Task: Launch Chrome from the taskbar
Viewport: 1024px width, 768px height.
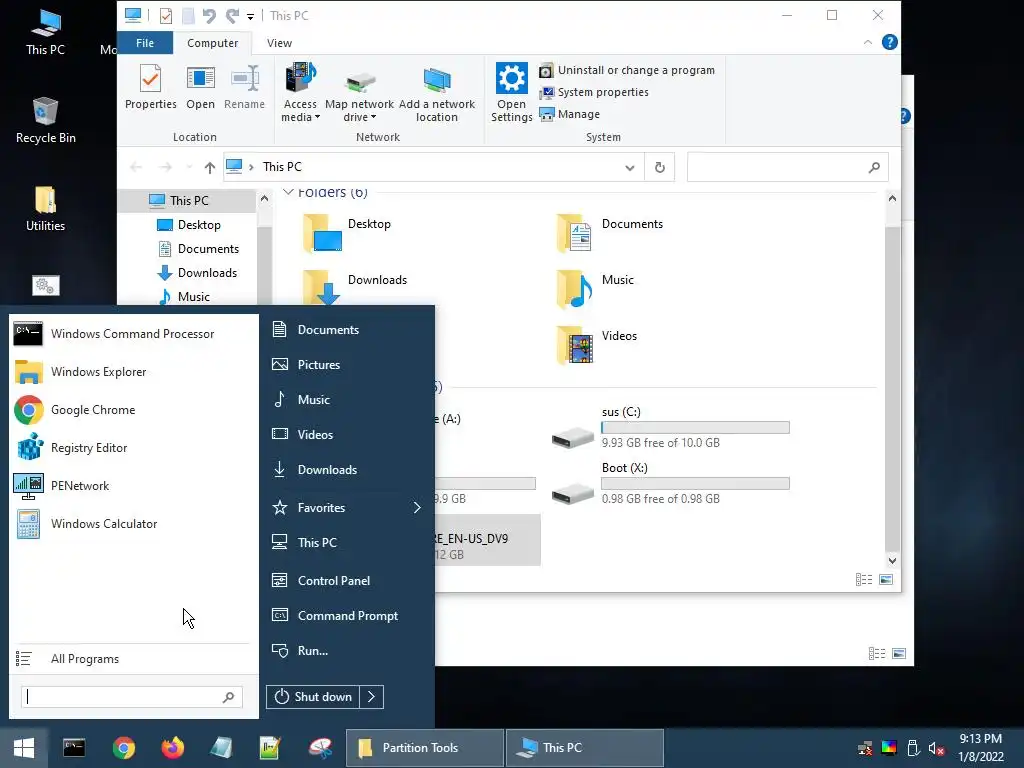Action: [x=123, y=748]
